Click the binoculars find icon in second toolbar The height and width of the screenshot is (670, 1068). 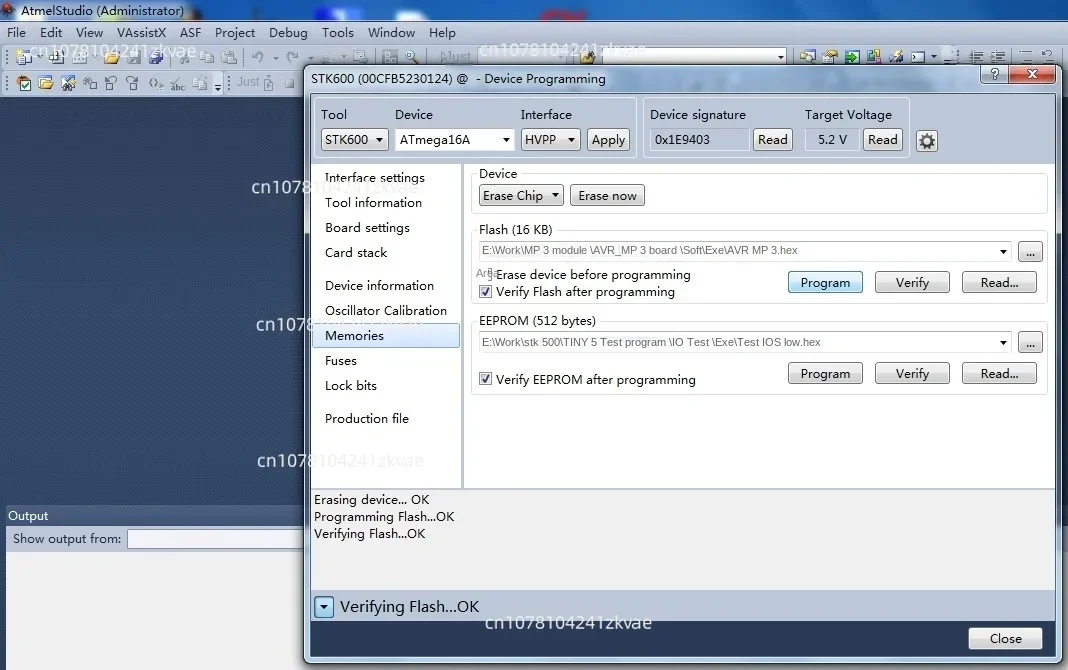tap(68, 83)
